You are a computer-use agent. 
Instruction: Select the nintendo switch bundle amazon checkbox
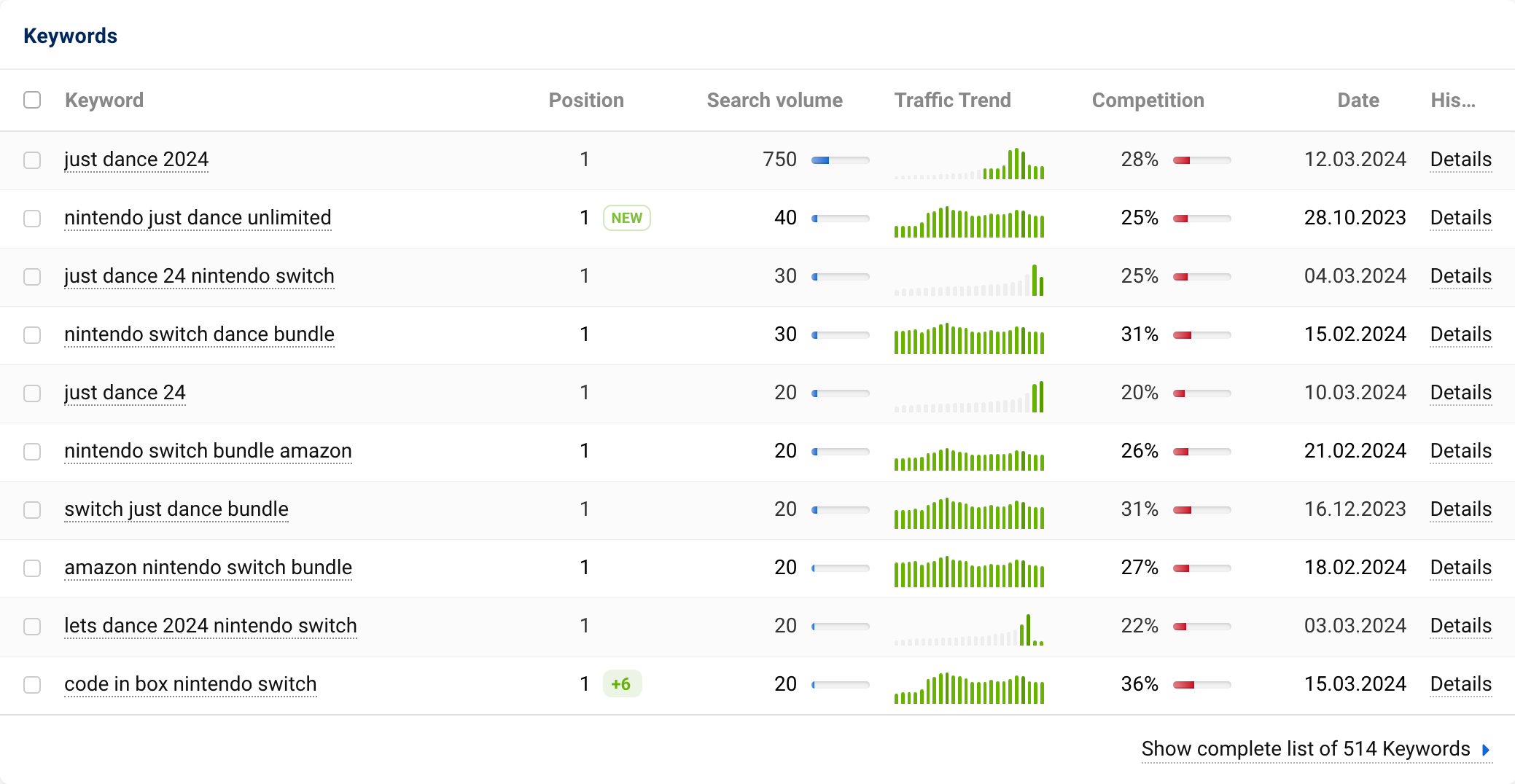(x=32, y=451)
